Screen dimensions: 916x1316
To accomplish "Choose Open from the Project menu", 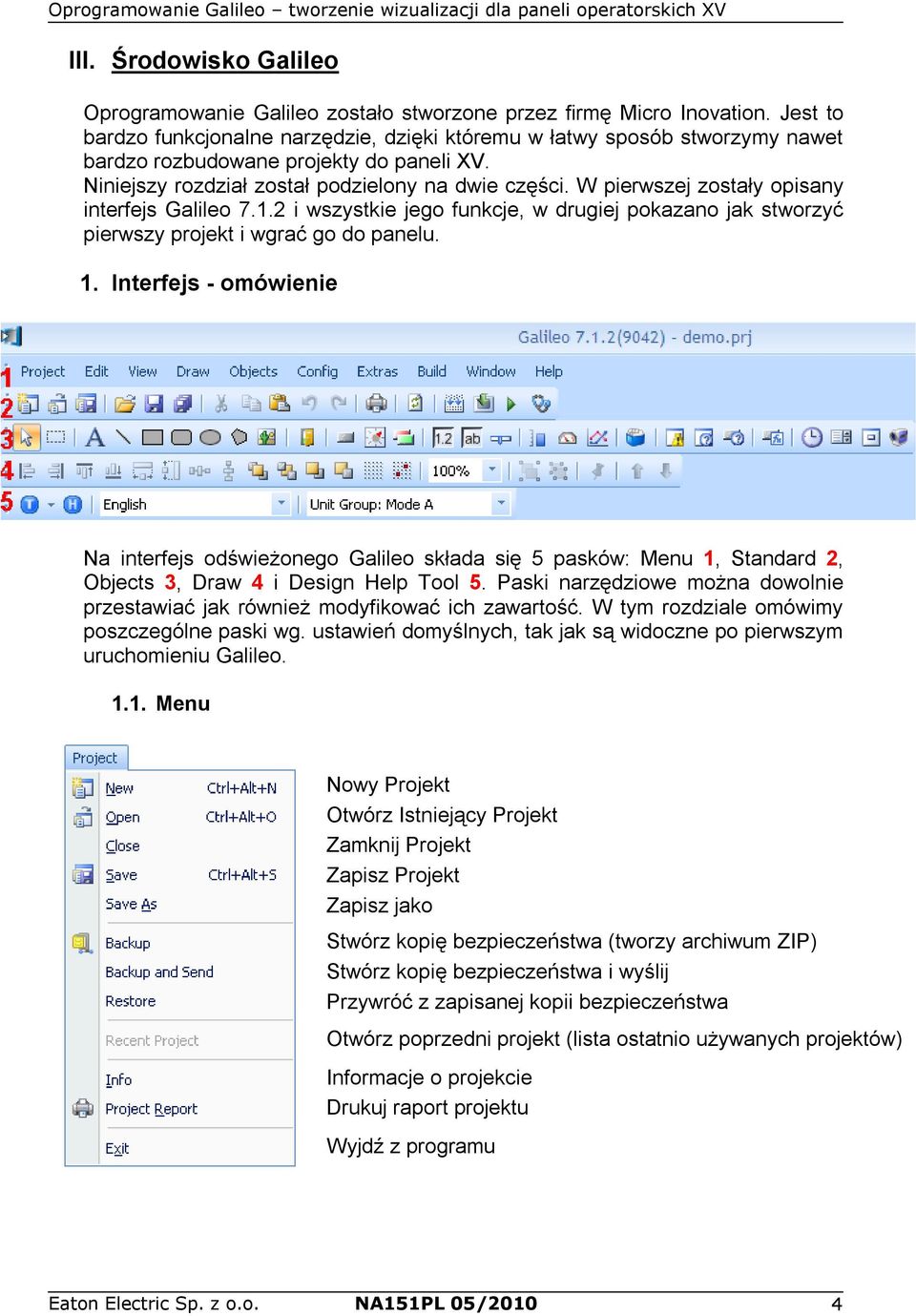I will coord(181,817).
